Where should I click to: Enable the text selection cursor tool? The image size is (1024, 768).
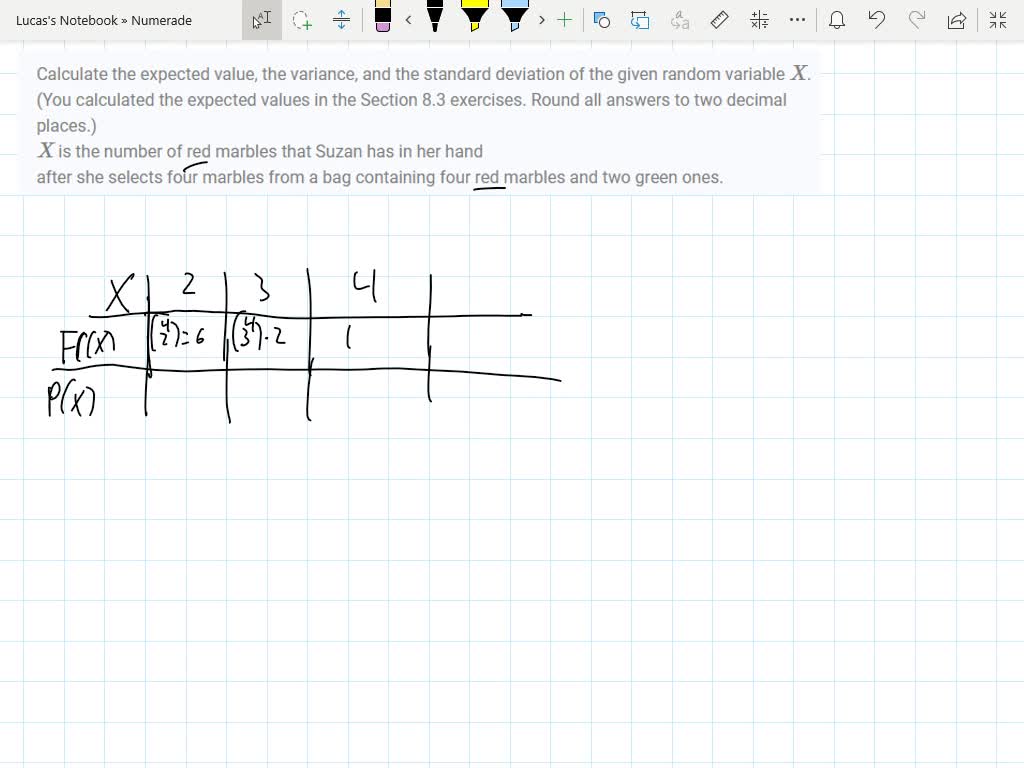[263, 19]
